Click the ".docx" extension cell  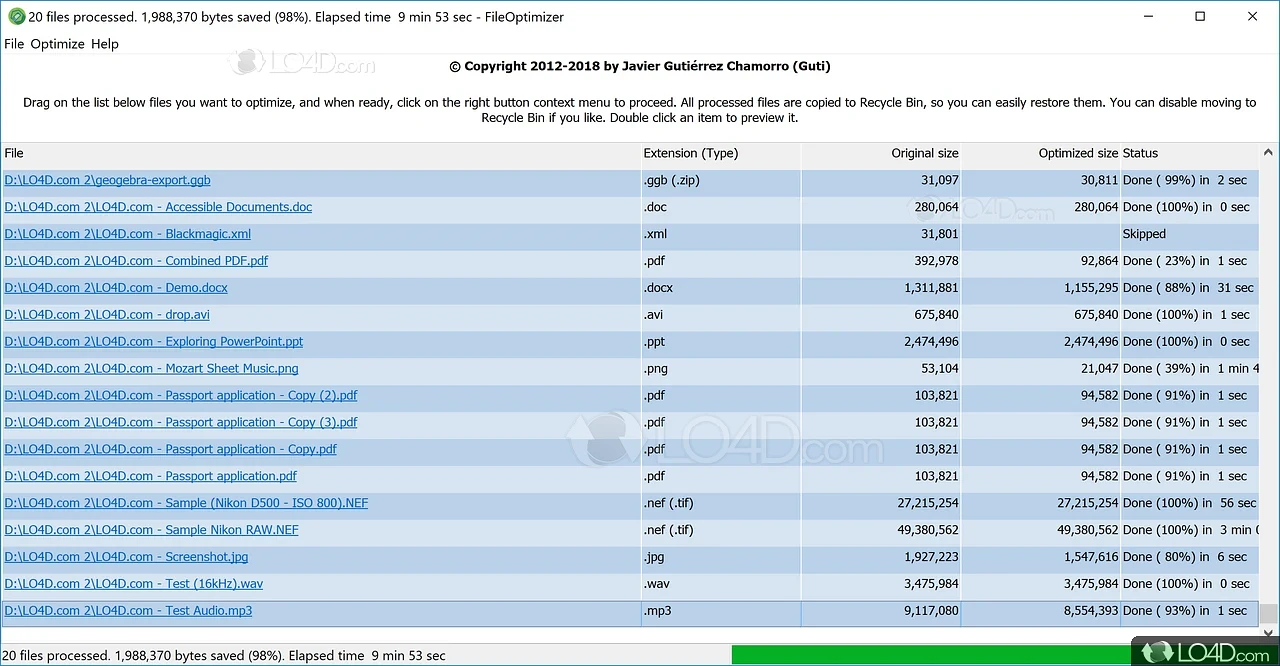click(658, 288)
